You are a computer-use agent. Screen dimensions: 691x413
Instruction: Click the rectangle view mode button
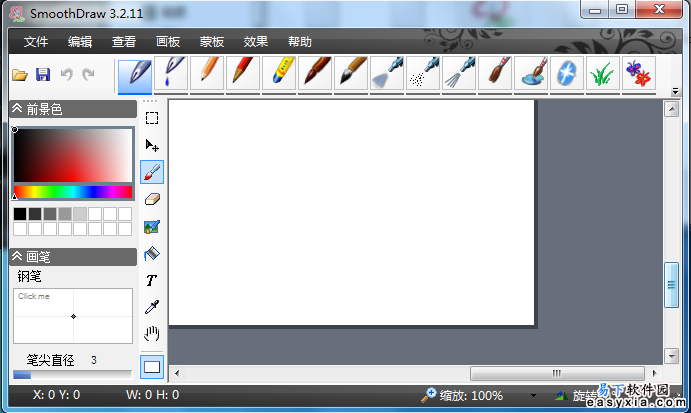pos(152,367)
